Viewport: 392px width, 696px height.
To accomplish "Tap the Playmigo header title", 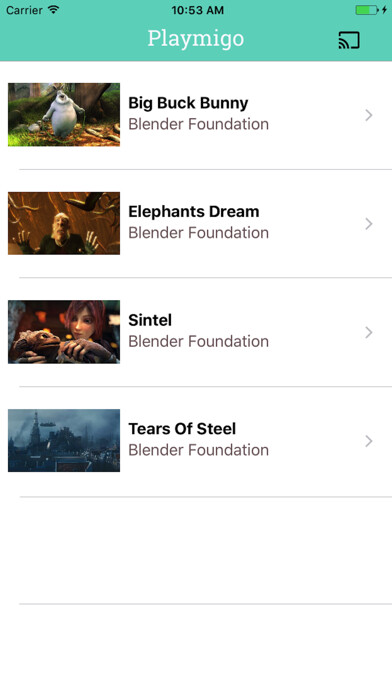I will pyautogui.click(x=196, y=39).
